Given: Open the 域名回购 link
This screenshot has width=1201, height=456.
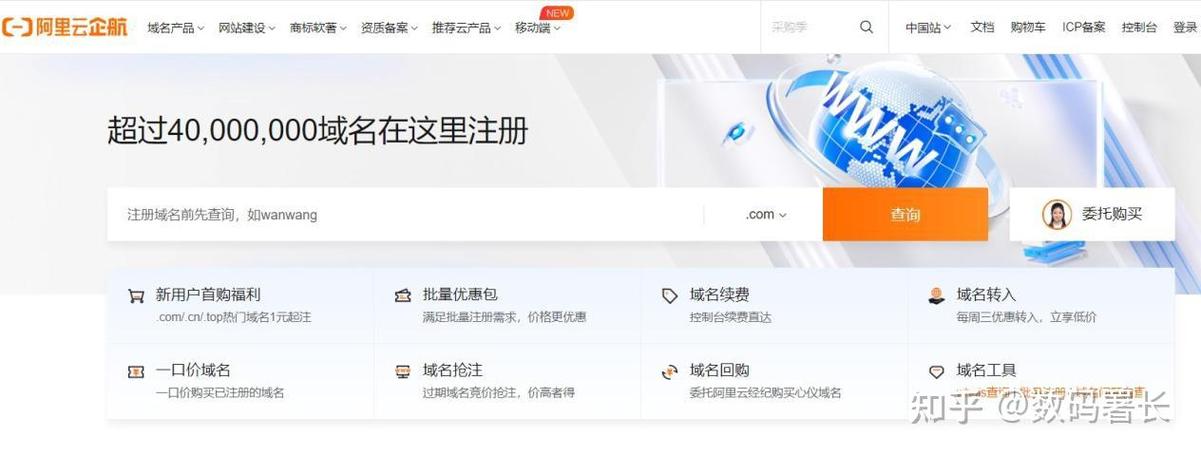Looking at the screenshot, I should [x=720, y=371].
